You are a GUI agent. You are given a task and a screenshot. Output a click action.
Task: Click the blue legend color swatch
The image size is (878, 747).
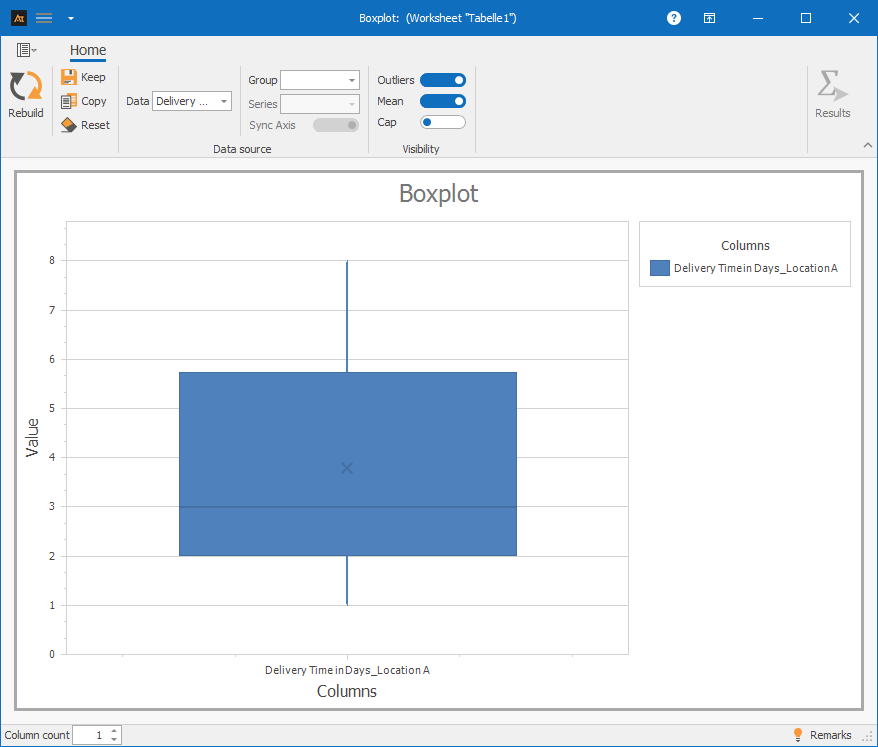point(659,268)
